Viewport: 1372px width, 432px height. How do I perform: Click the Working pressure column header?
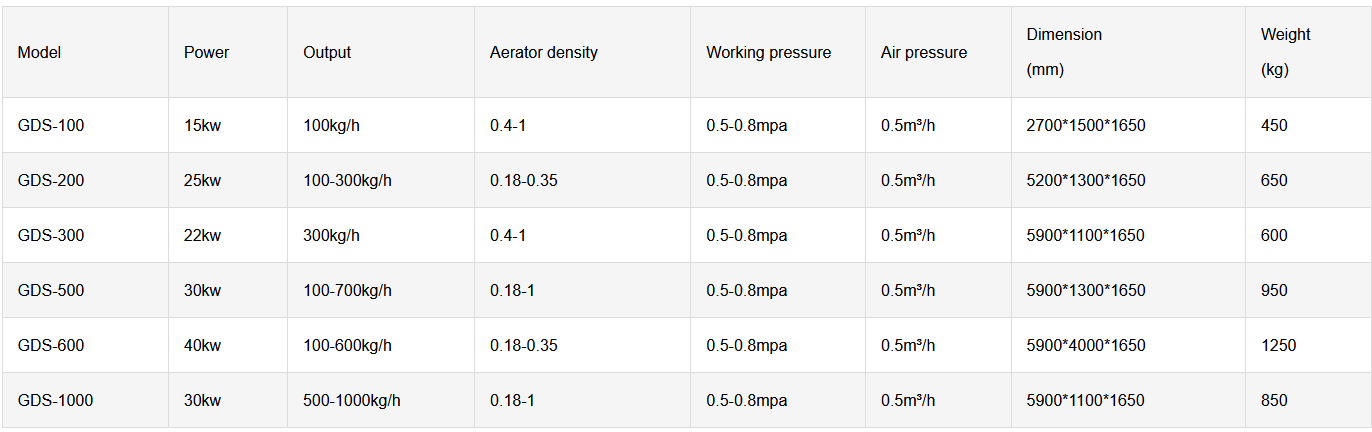(768, 52)
